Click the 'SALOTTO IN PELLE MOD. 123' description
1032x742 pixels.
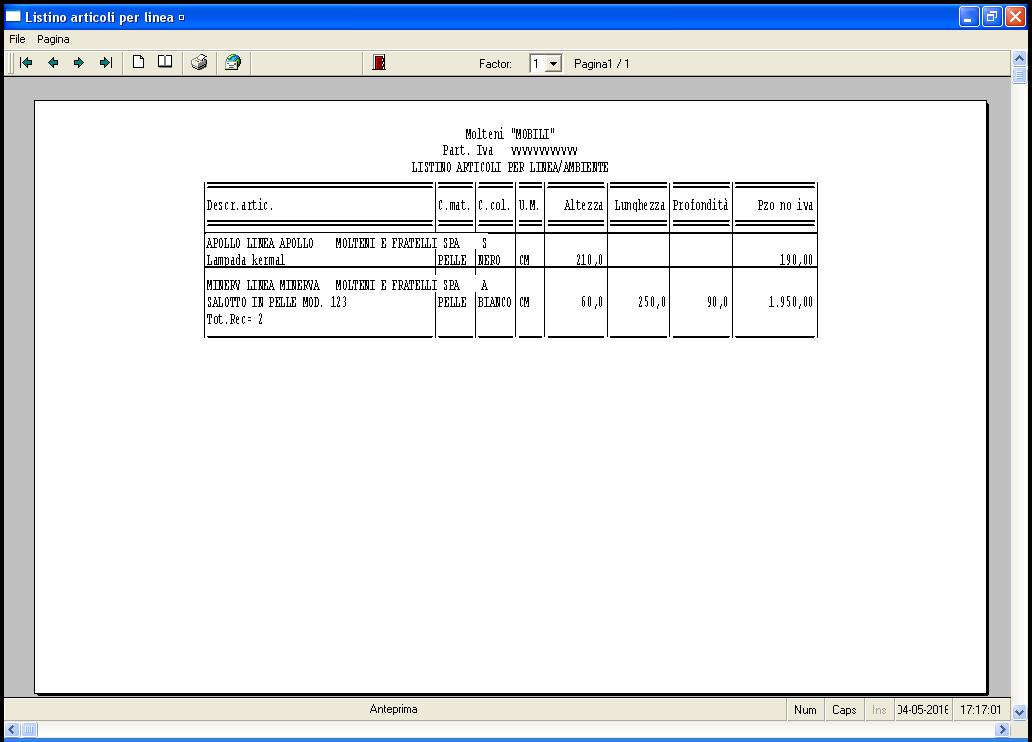pyautogui.click(x=277, y=302)
